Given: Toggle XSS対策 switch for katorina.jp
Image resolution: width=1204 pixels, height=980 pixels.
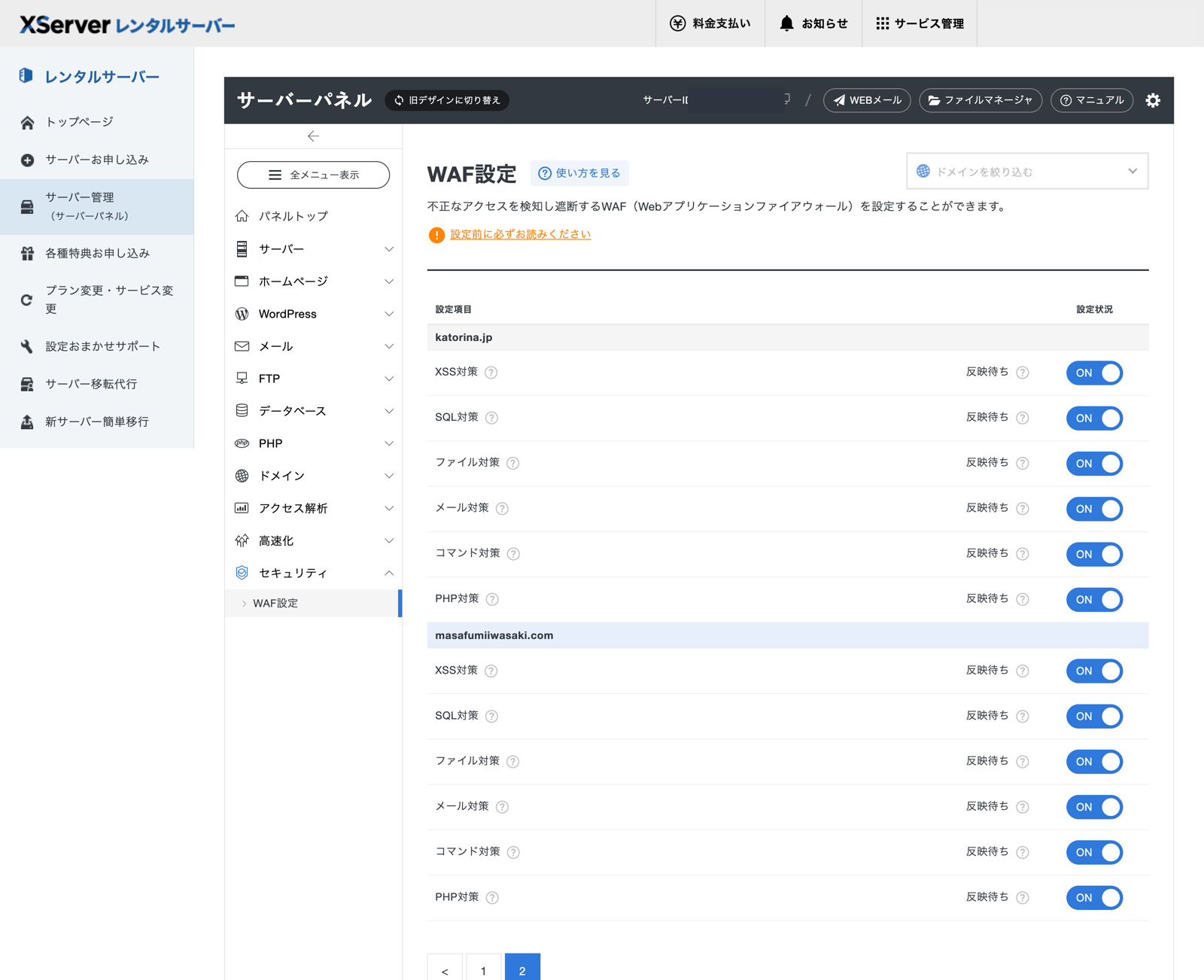Looking at the screenshot, I should point(1094,373).
